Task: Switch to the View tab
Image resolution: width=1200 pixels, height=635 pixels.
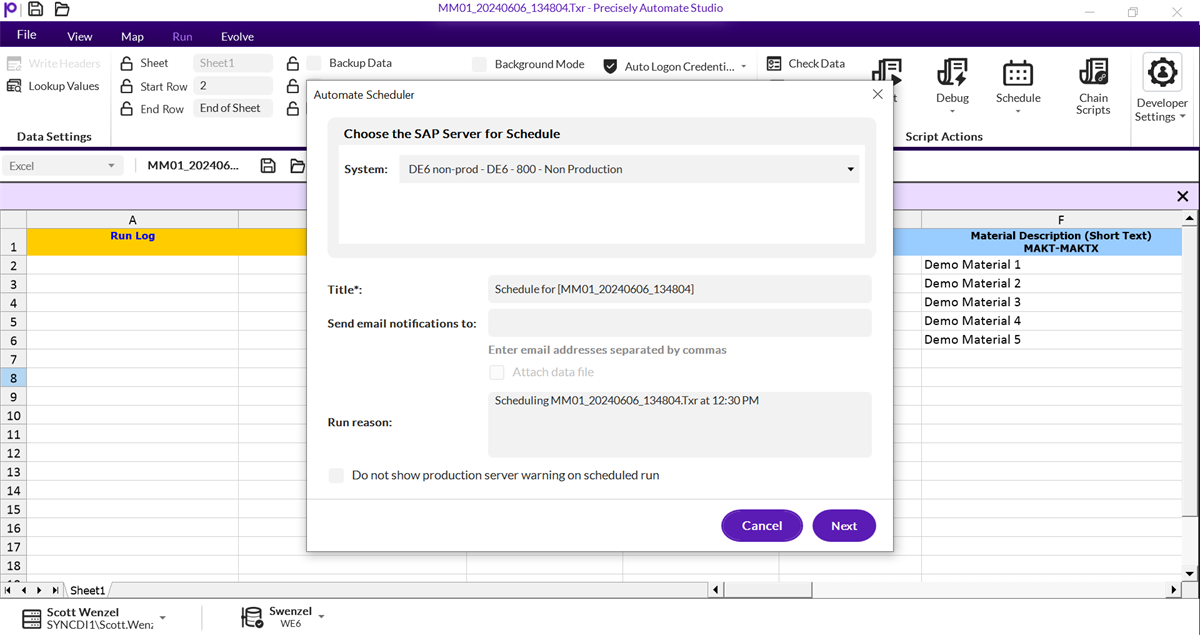Action: click(x=80, y=36)
